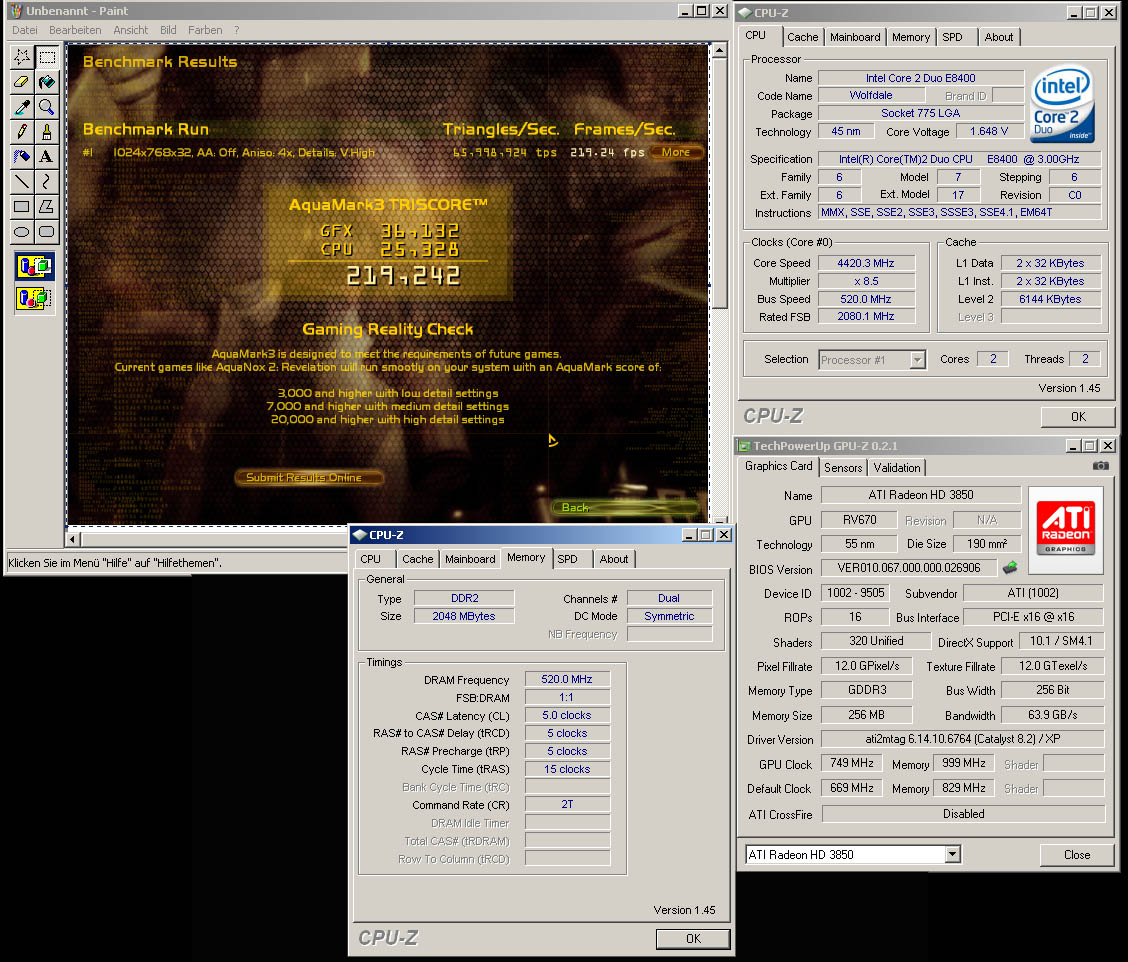Pick the Color Picker eyedropper tool
Image resolution: width=1128 pixels, height=962 pixels.
click(x=22, y=107)
